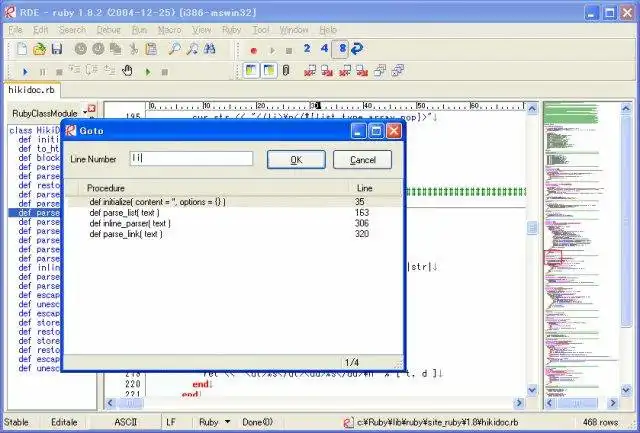The width and height of the screenshot is (640, 433).
Task: Click the editor vertical scrollbar up arrow
Action: 532,109
